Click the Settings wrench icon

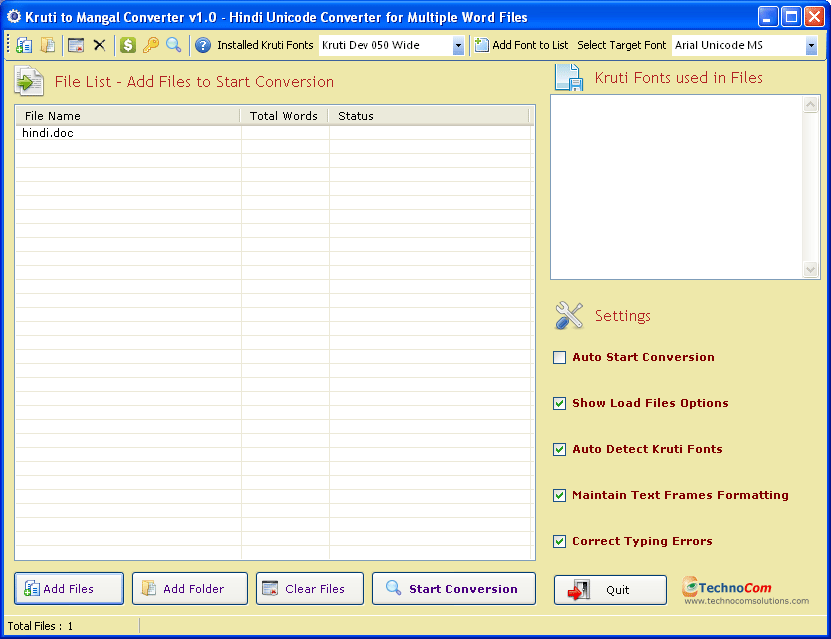click(x=569, y=316)
